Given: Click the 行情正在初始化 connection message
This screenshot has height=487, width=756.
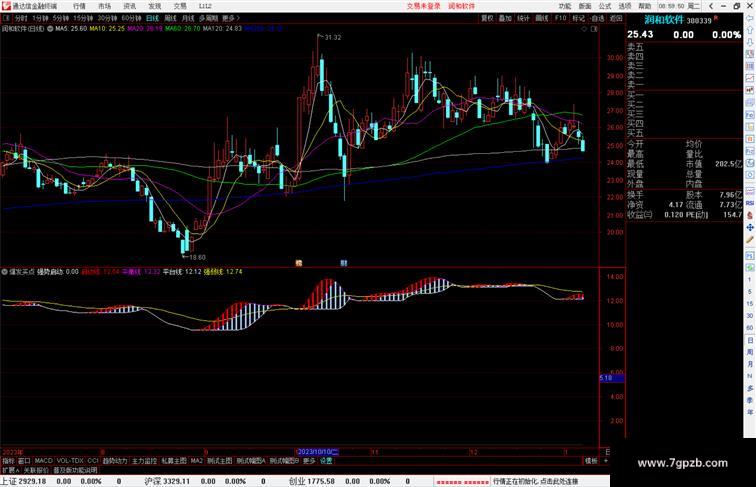Looking at the screenshot, I should tap(535, 481).
